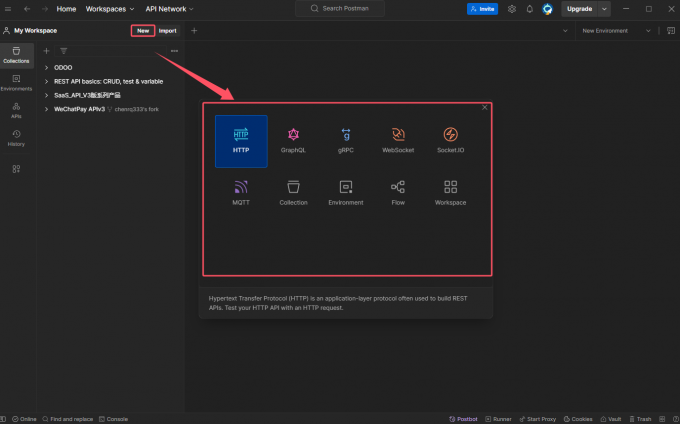The height and width of the screenshot is (424, 680).
Task: Click the Upgrade button
Action: [x=579, y=9]
